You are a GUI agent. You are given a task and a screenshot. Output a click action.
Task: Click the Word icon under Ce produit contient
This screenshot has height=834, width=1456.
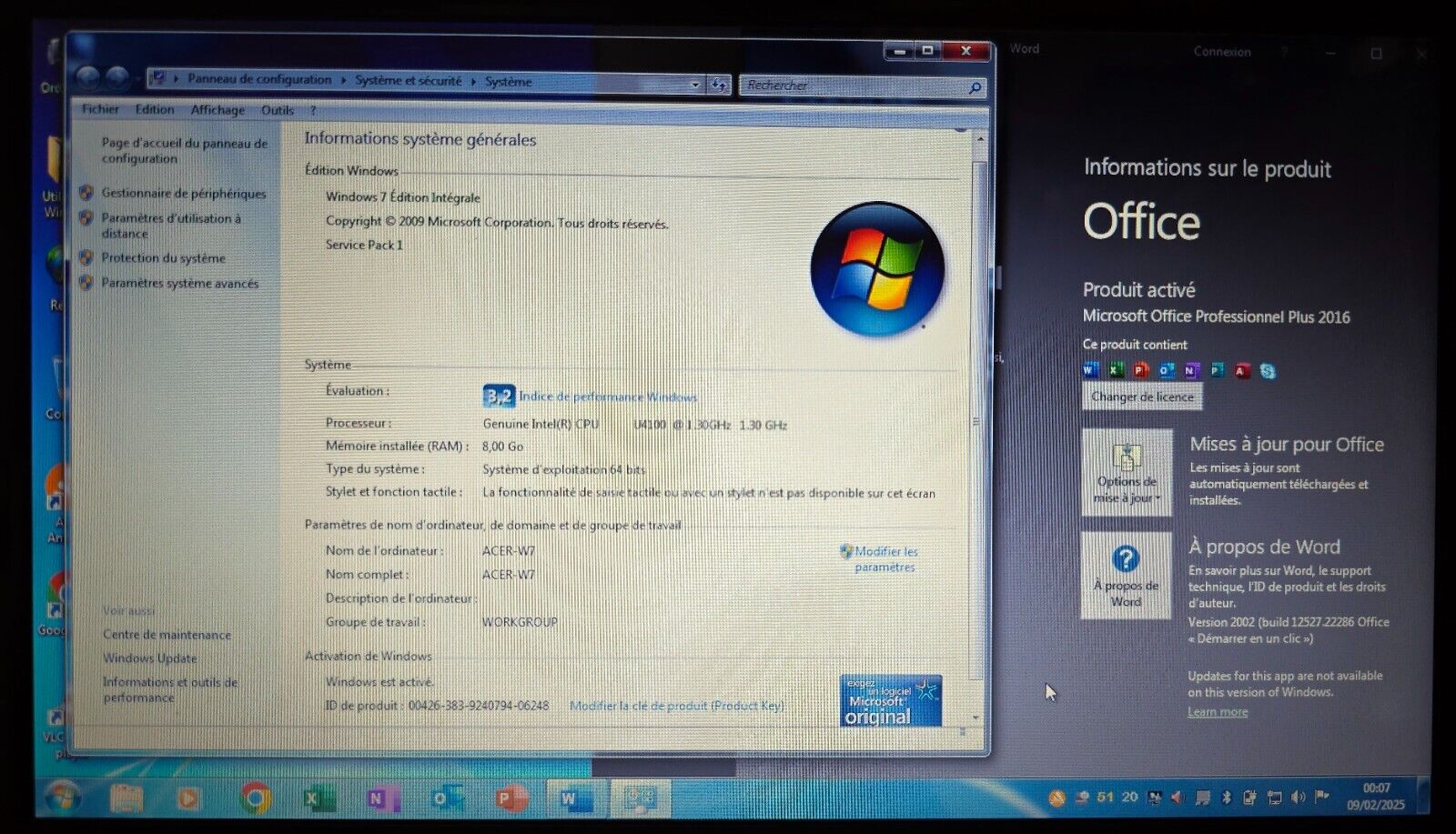pyautogui.click(x=1090, y=370)
